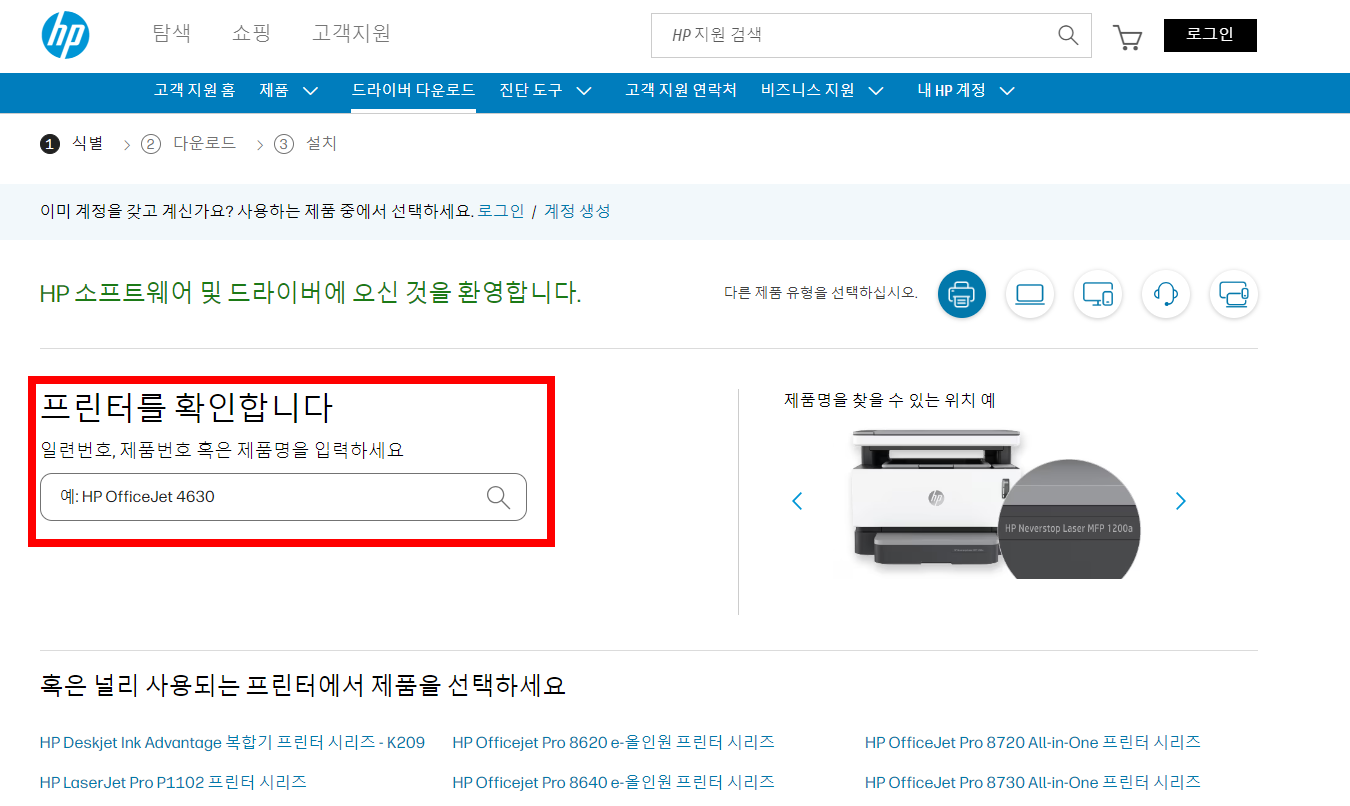This screenshot has width=1350, height=806.
Task: Click step 3 설치
Action: point(306,144)
